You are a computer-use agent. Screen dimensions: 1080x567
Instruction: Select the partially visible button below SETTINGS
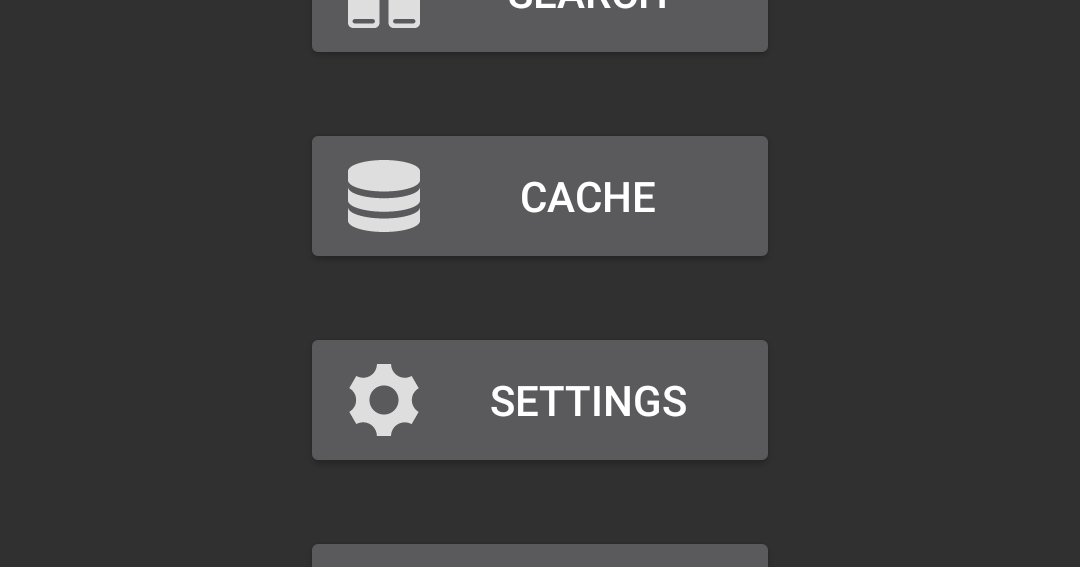click(539, 555)
